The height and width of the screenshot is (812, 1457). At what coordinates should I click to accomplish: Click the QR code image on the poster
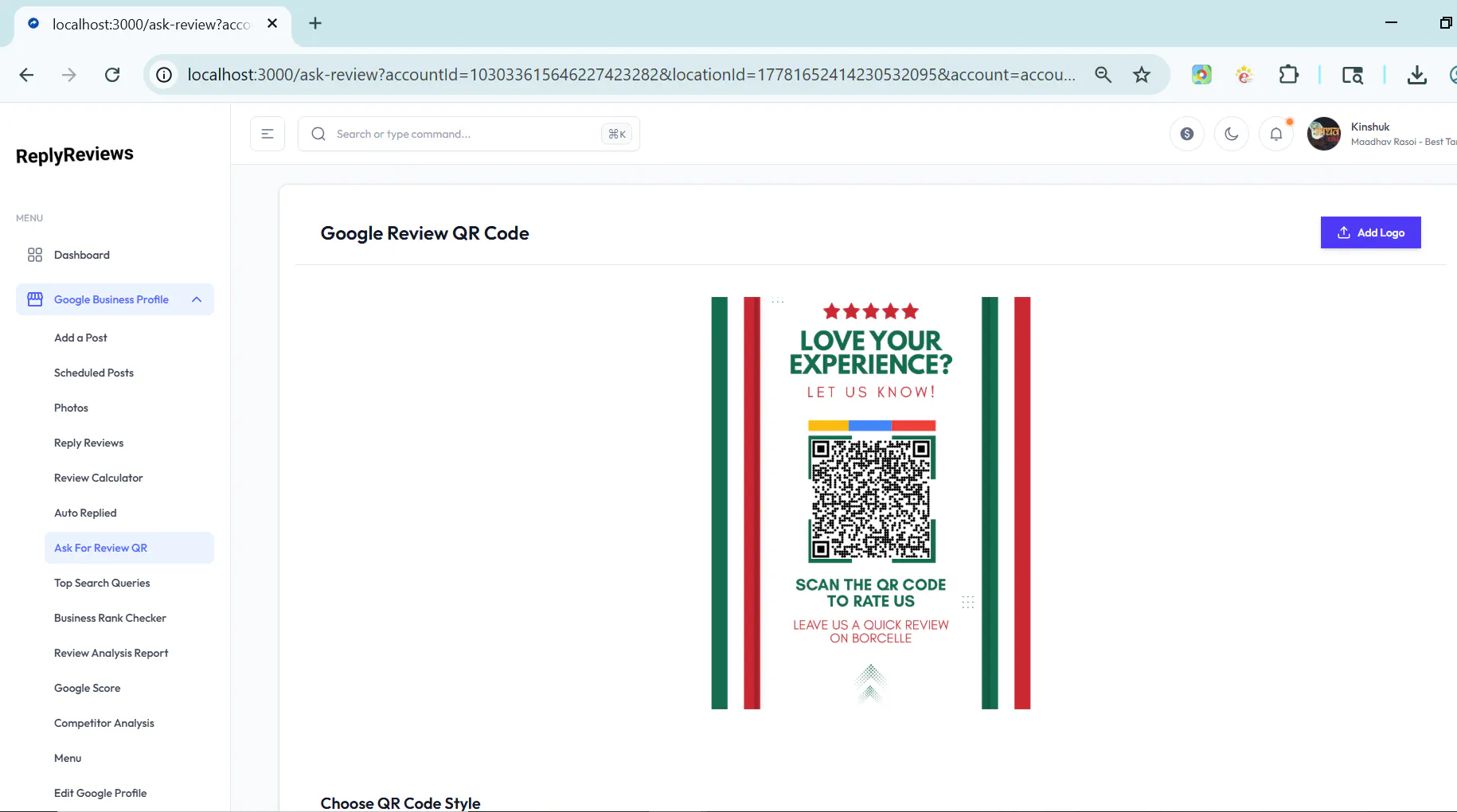[x=872, y=498]
